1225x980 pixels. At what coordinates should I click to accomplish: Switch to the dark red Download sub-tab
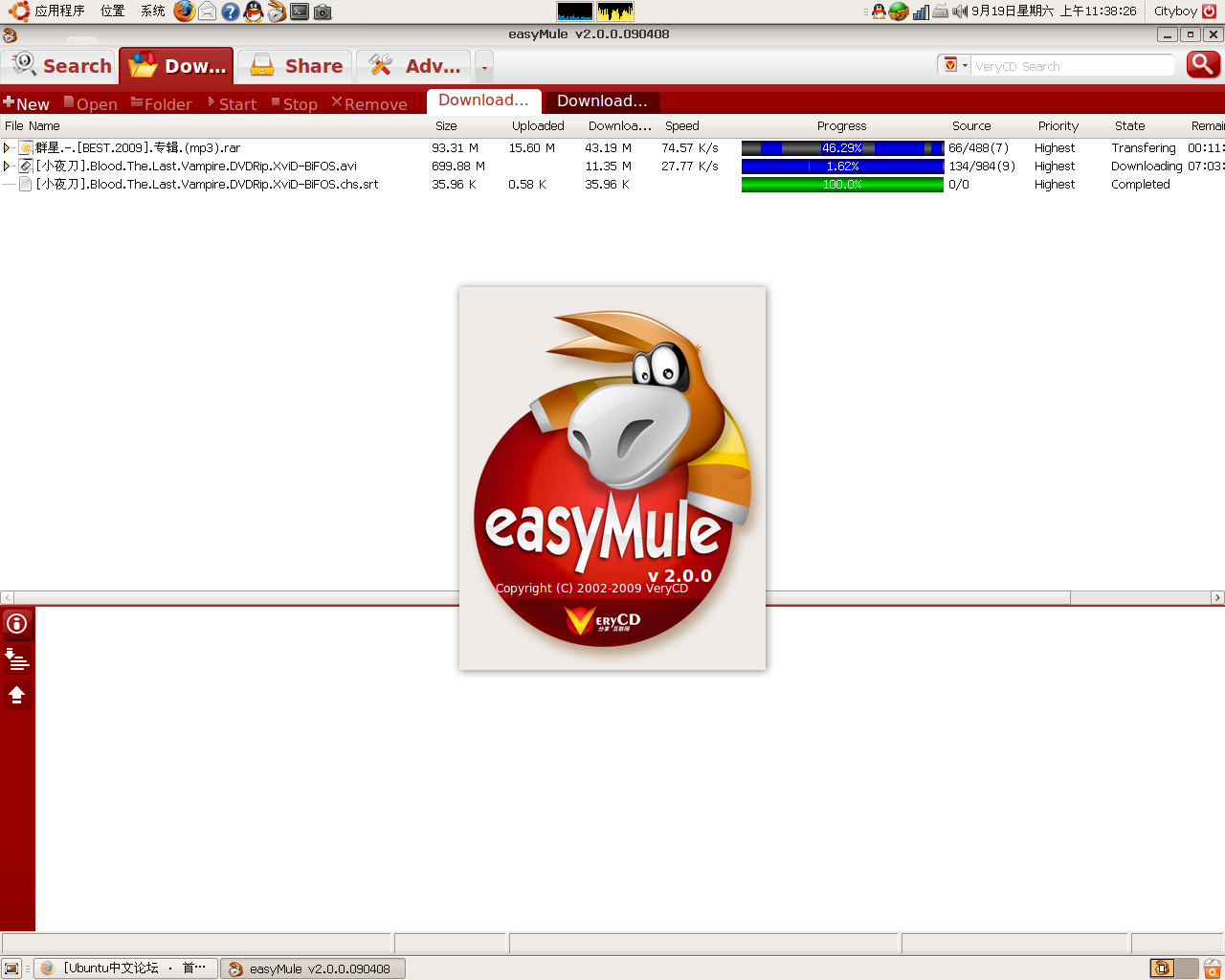click(x=602, y=100)
